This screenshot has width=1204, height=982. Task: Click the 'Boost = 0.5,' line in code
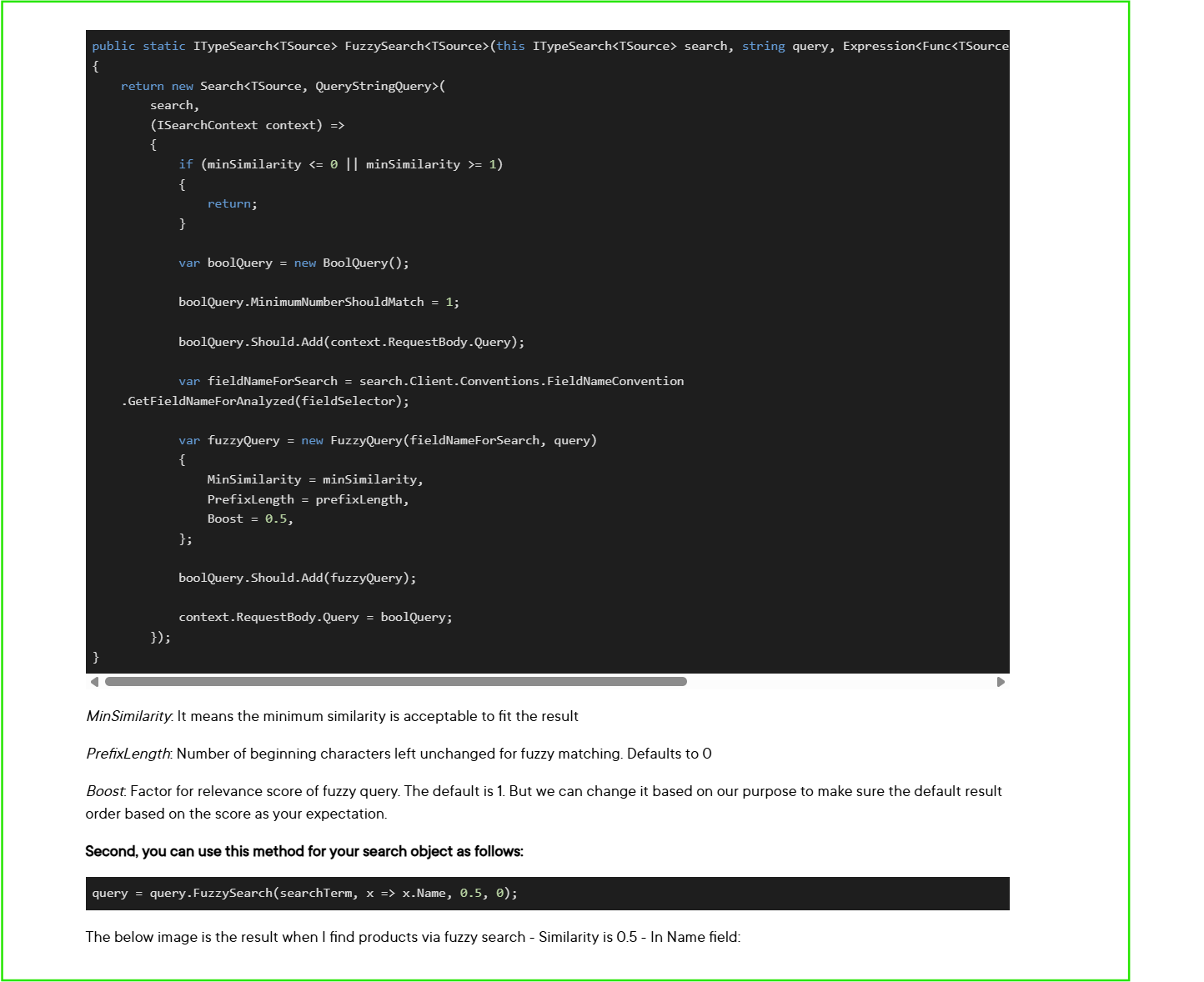click(x=250, y=519)
